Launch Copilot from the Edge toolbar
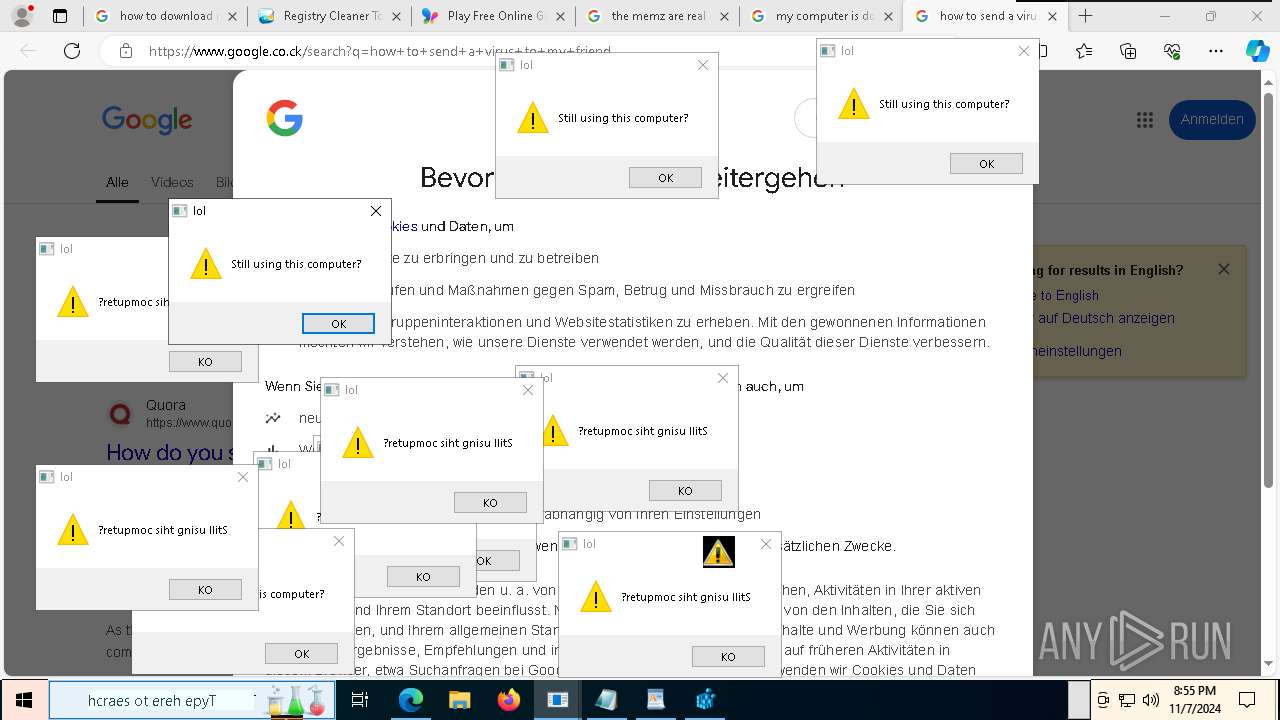 click(x=1257, y=51)
